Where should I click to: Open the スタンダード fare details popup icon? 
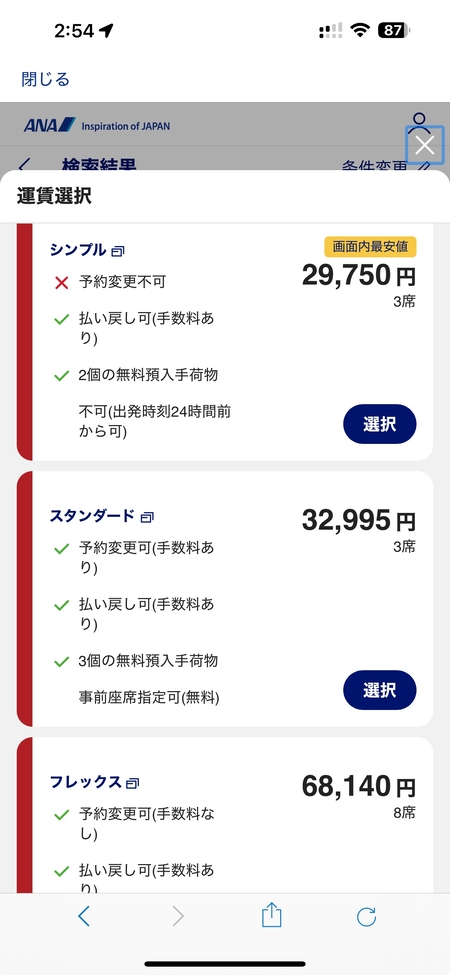point(147,517)
